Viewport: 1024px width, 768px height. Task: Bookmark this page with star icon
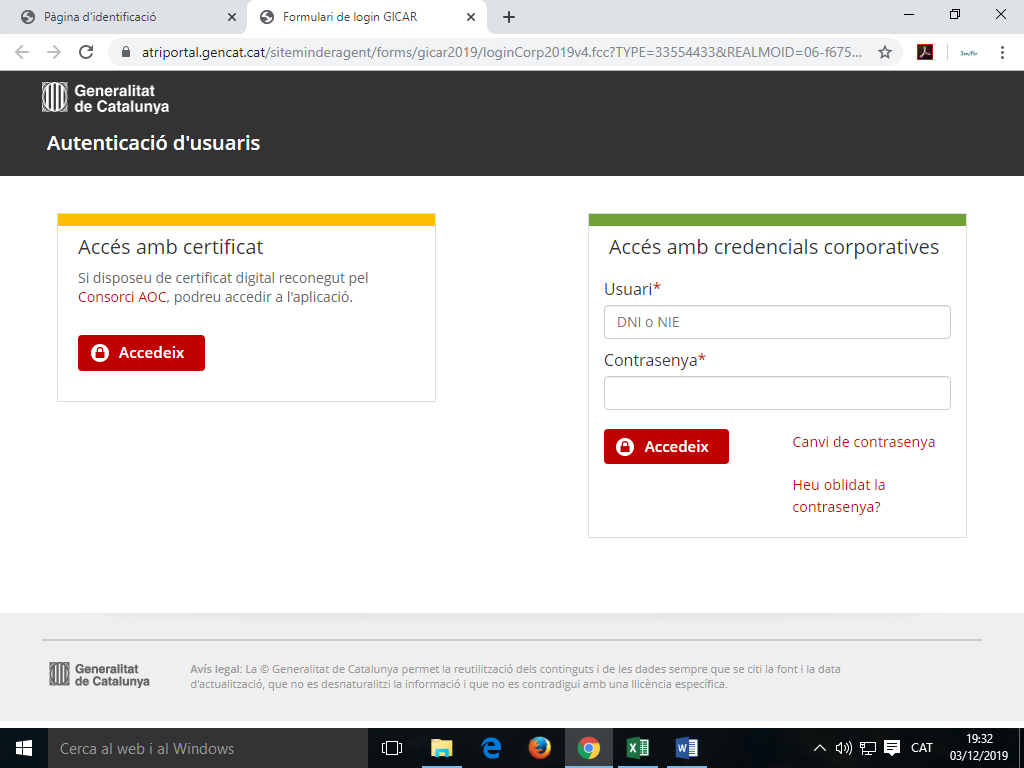pyautogui.click(x=884, y=52)
